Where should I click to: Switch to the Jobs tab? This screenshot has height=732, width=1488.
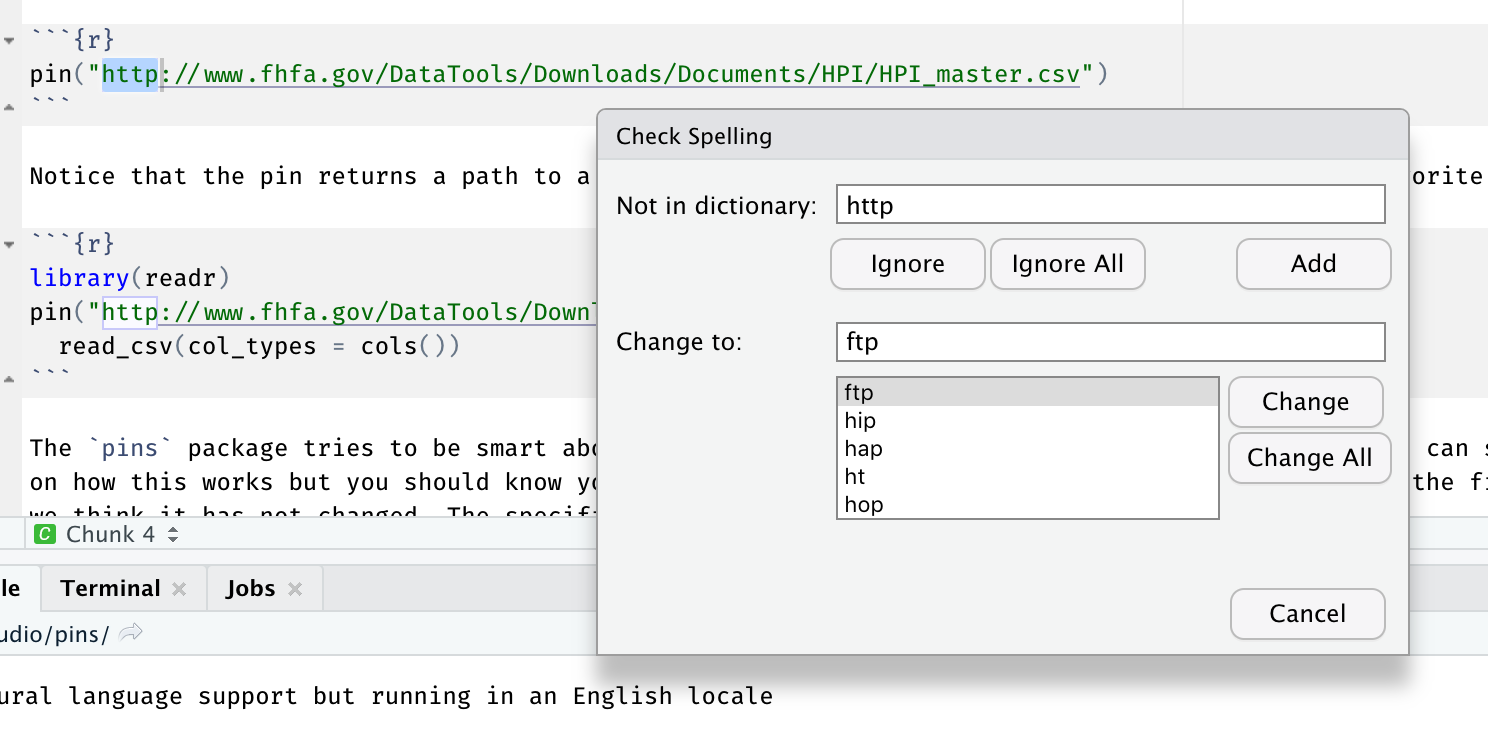click(252, 588)
